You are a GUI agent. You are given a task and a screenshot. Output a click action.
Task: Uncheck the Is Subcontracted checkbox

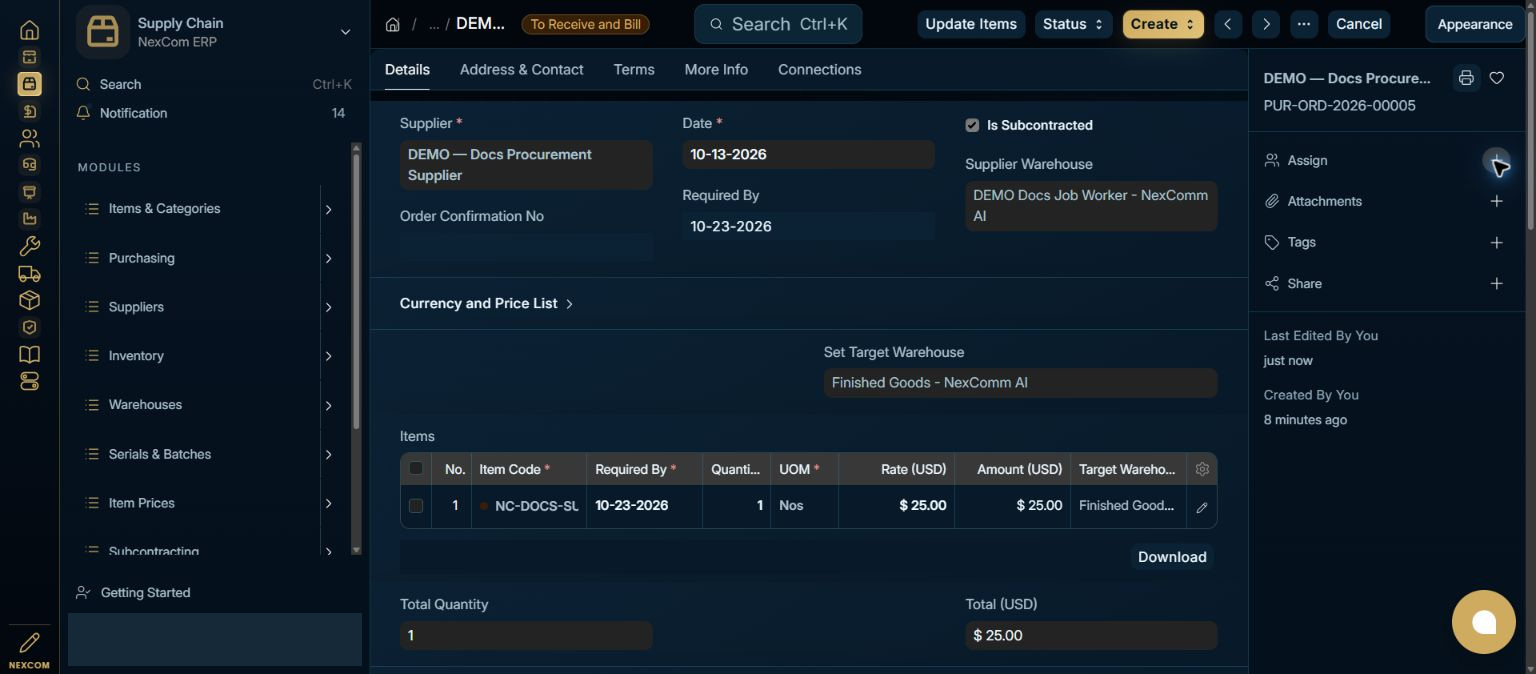click(972, 125)
